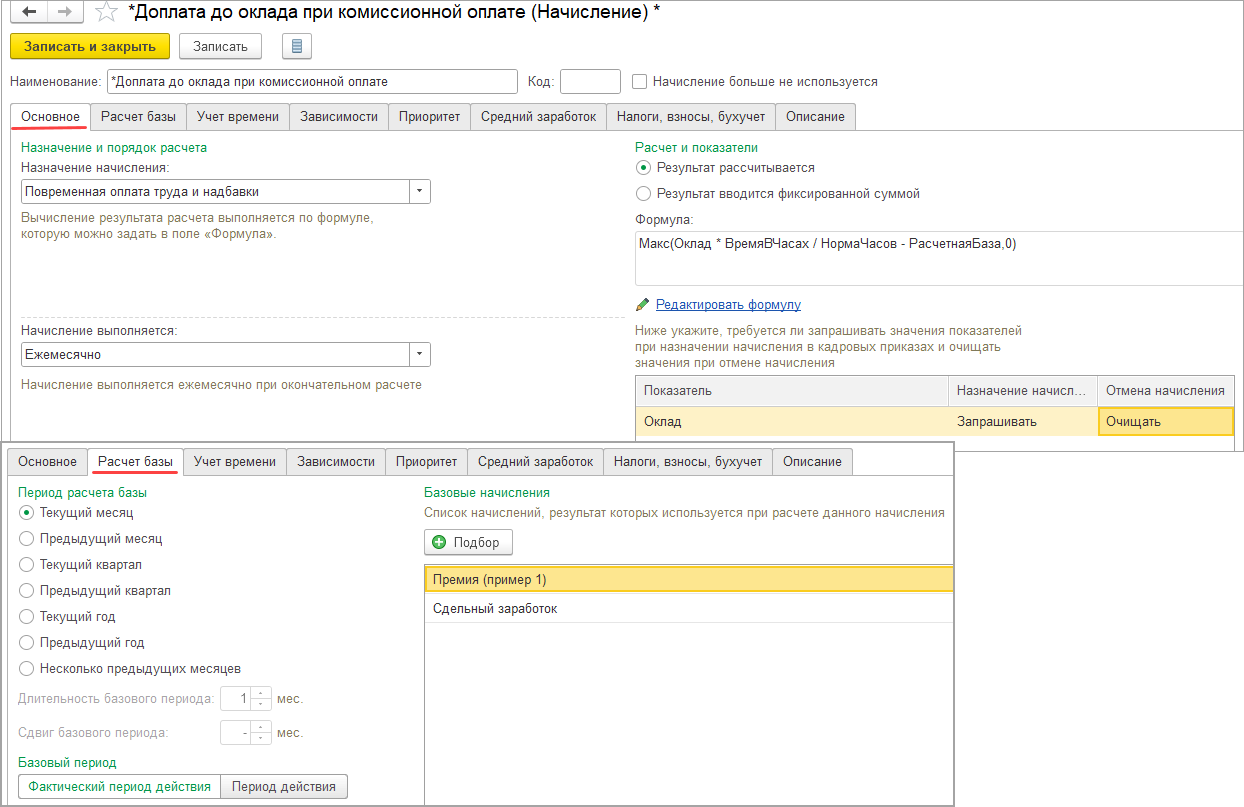The height and width of the screenshot is (807, 1244).
Task: Click the green plus Подбор button
Action: (x=468, y=542)
